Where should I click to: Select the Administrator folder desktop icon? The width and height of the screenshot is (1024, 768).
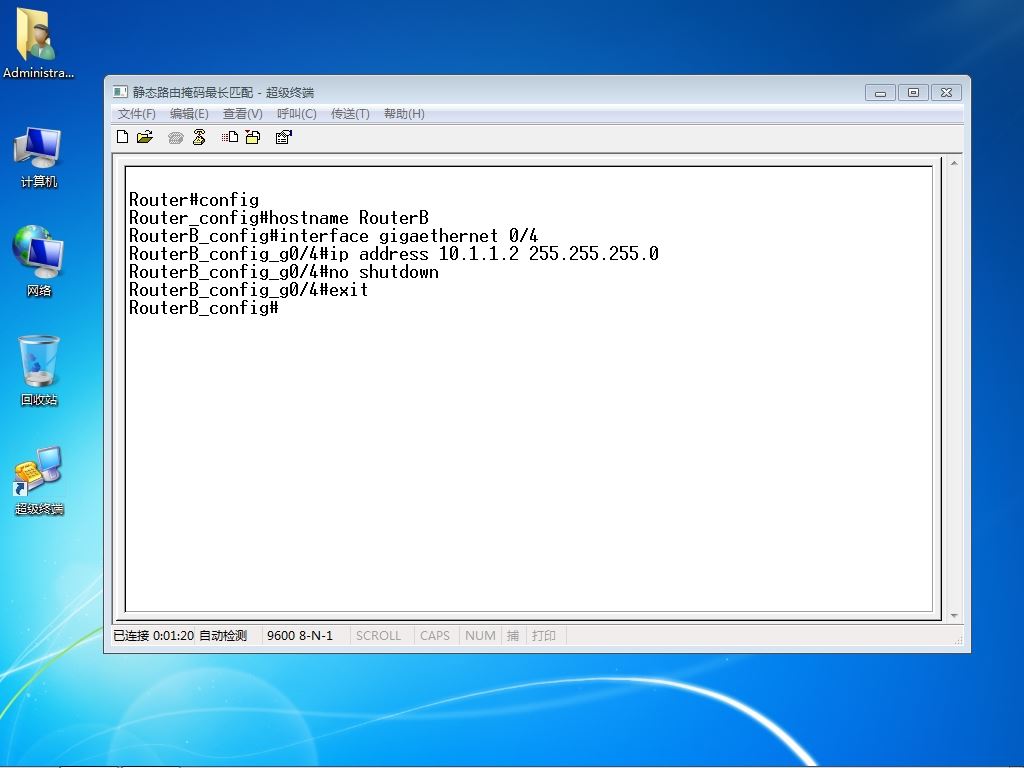38,42
